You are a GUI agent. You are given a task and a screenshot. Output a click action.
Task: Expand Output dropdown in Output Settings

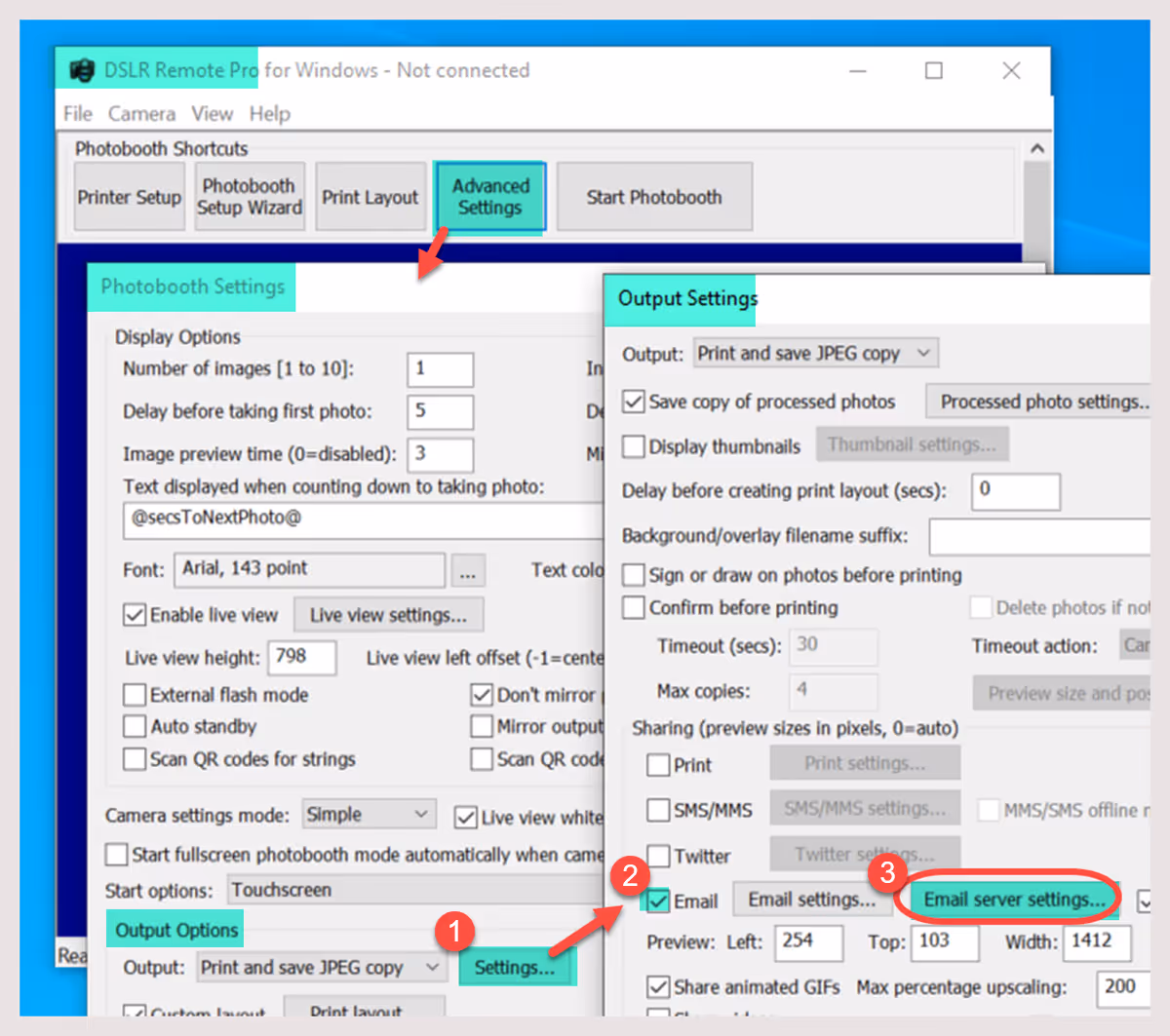click(x=816, y=354)
